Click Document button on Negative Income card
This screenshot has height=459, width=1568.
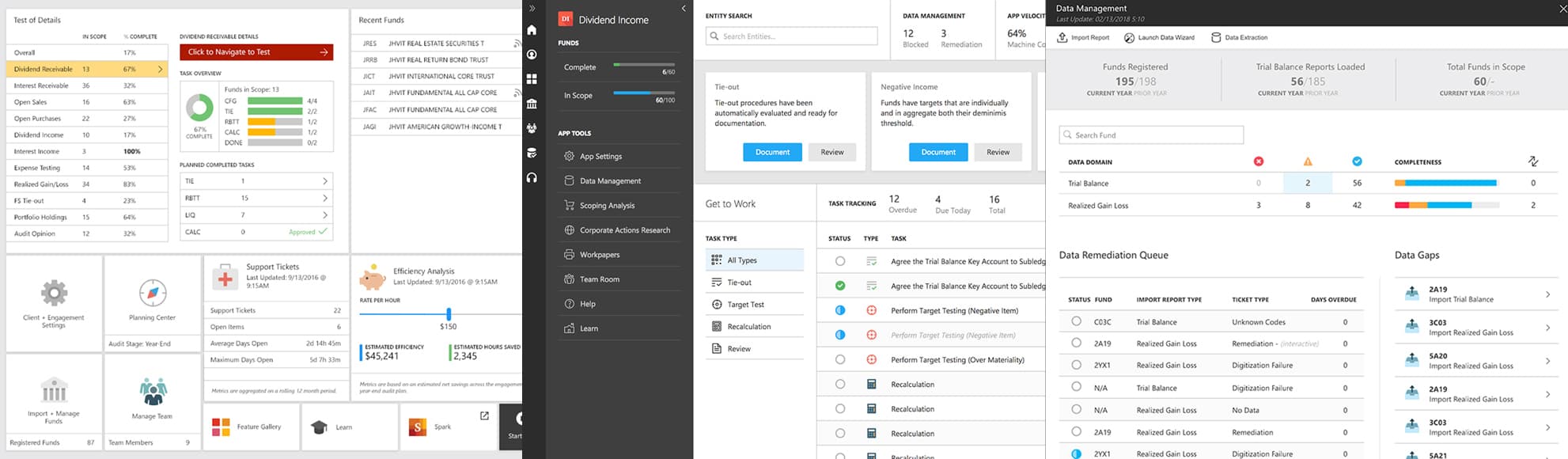(938, 152)
